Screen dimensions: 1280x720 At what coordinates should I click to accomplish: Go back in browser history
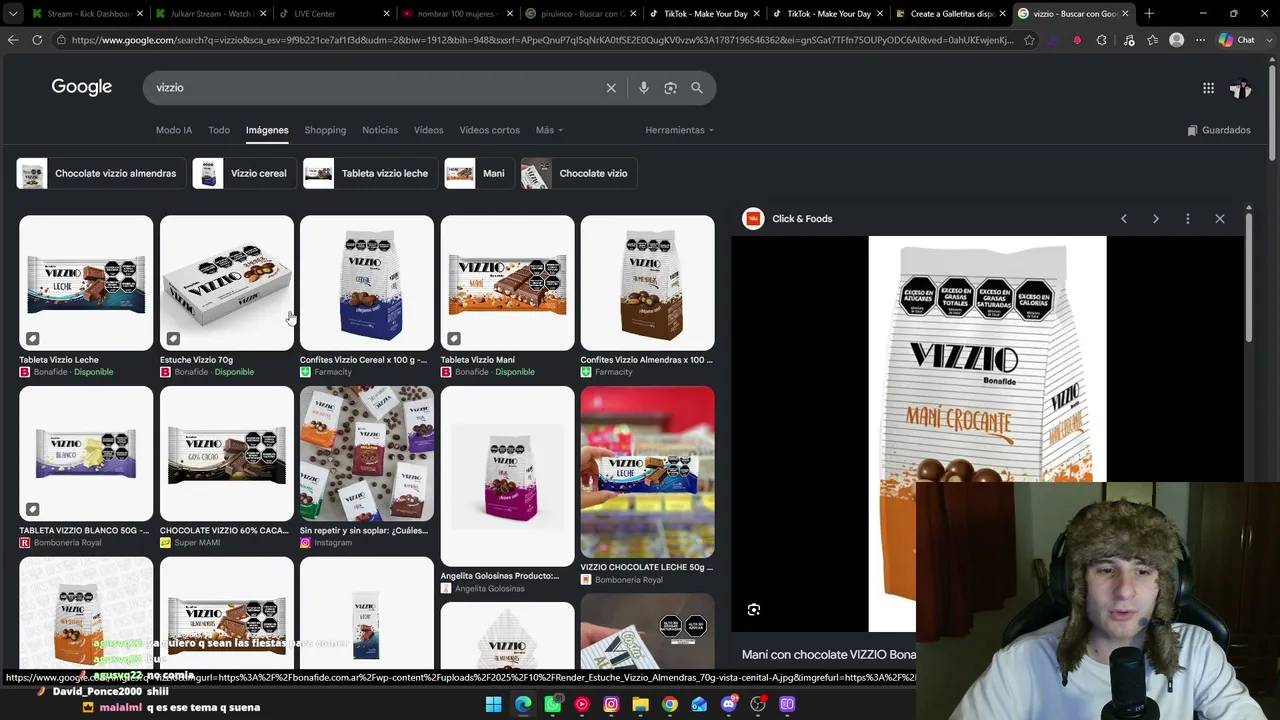pos(13,40)
